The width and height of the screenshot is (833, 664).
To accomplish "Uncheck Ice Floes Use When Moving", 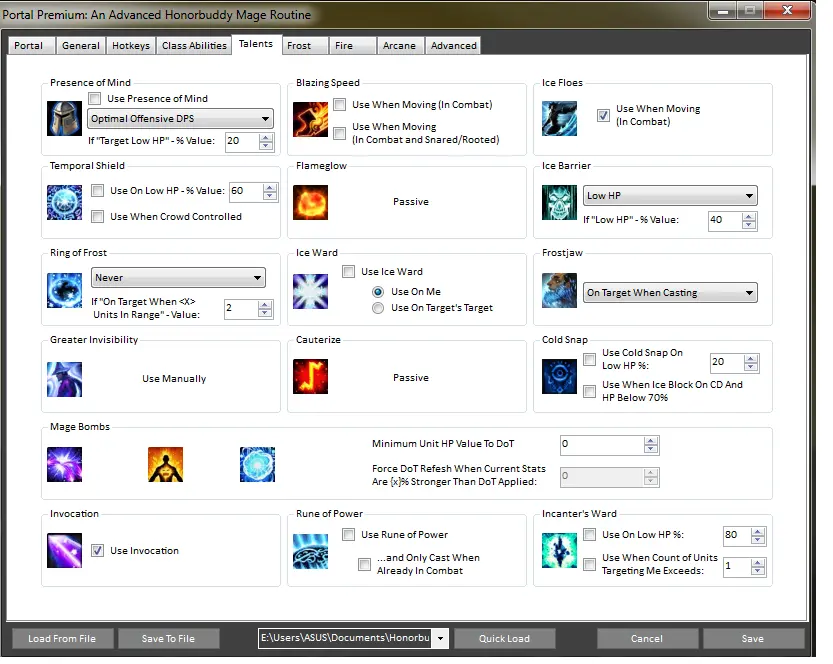I will click(603, 115).
